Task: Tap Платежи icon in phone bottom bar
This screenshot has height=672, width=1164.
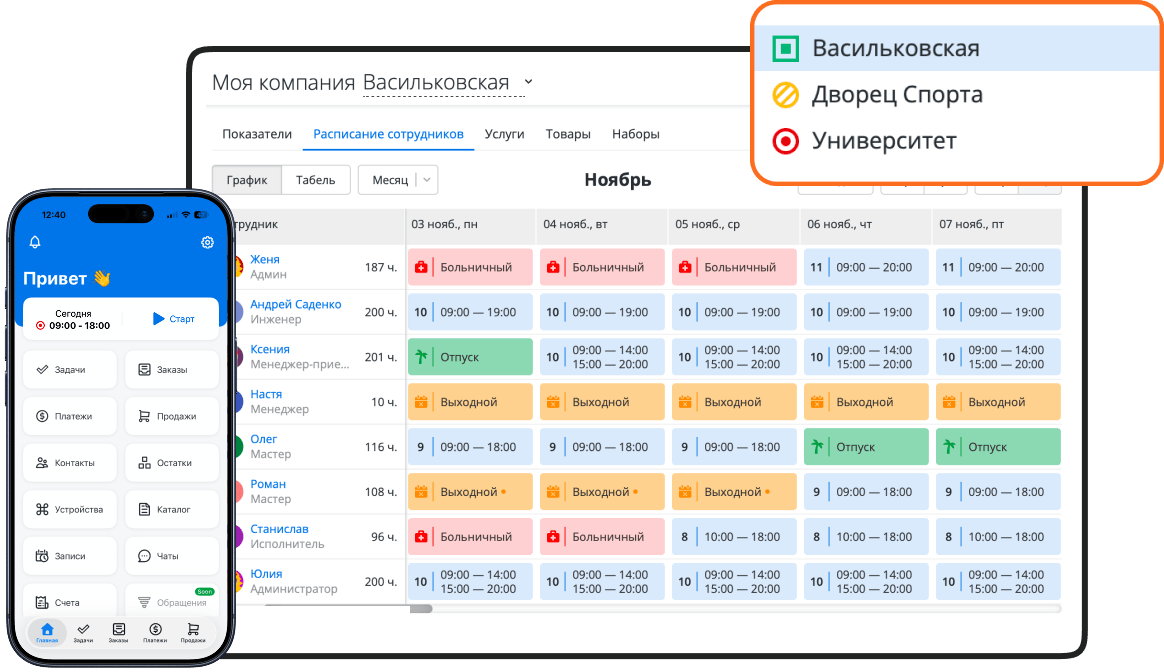Action: pyautogui.click(x=155, y=633)
